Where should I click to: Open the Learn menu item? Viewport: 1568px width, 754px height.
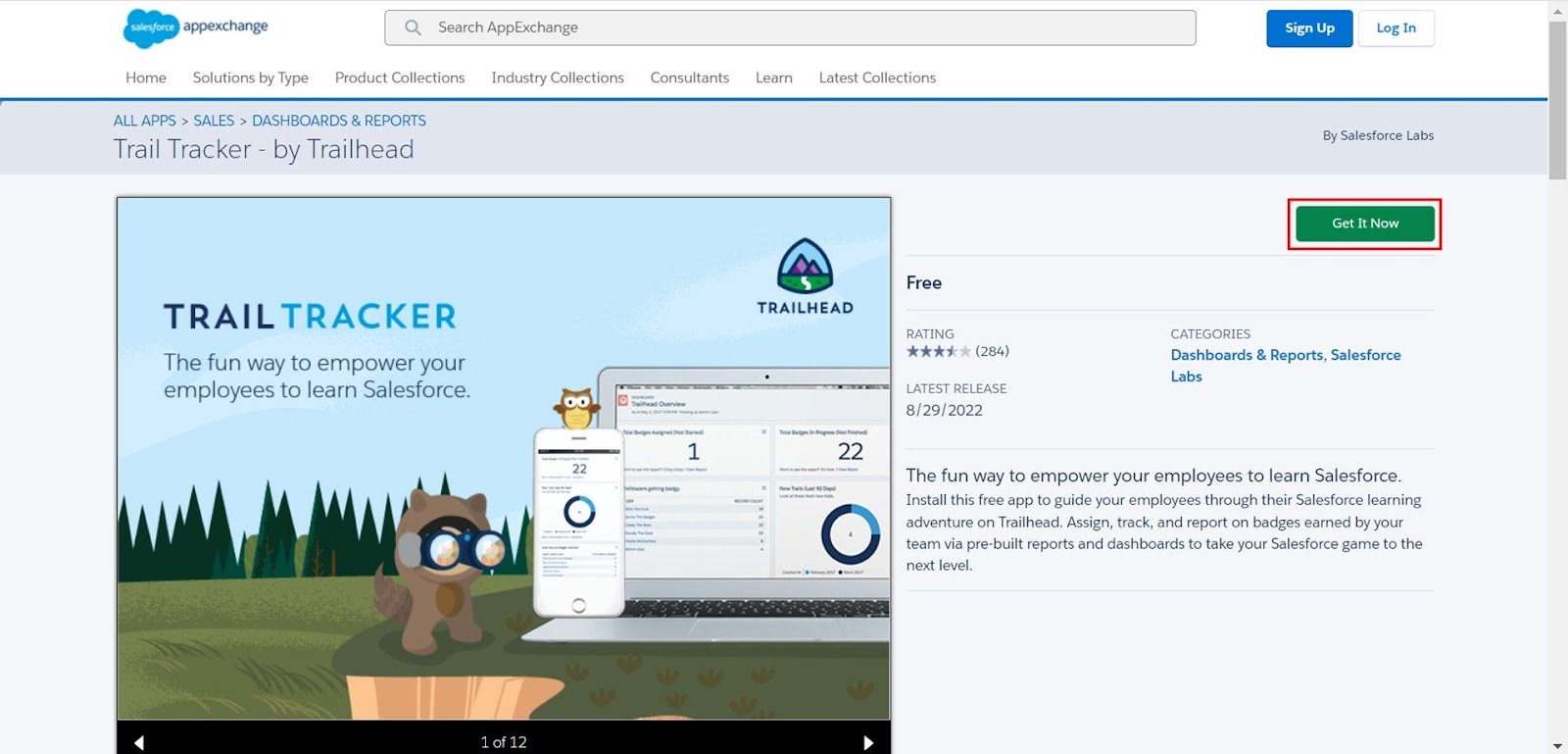774,77
